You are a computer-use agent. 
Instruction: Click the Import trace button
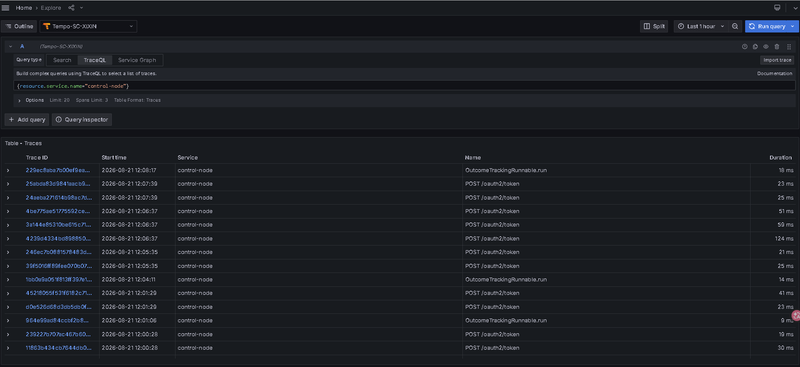click(777, 60)
